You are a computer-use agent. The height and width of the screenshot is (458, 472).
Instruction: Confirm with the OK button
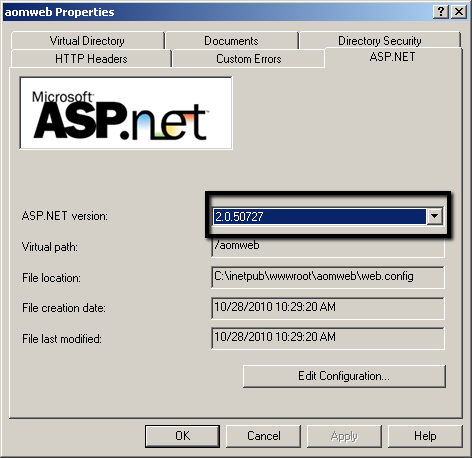(182, 436)
